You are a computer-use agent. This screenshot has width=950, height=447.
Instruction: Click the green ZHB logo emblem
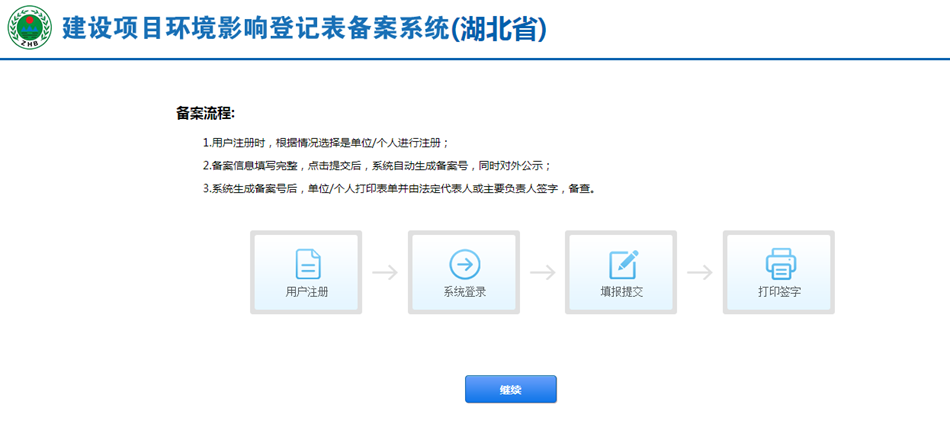[29, 28]
